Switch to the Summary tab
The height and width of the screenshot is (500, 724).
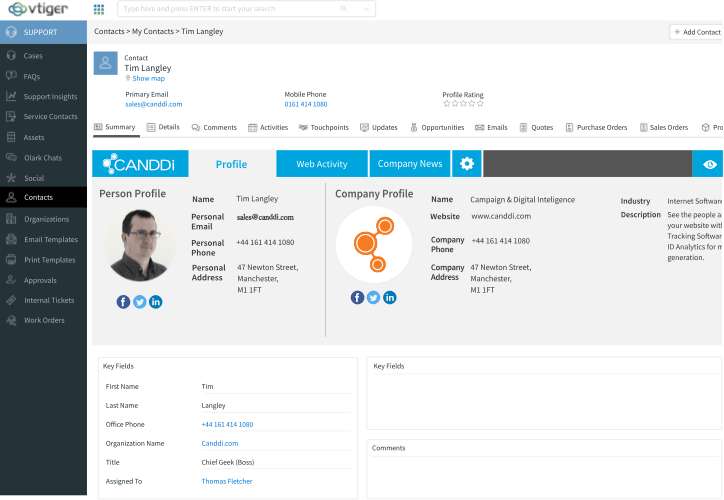click(115, 127)
